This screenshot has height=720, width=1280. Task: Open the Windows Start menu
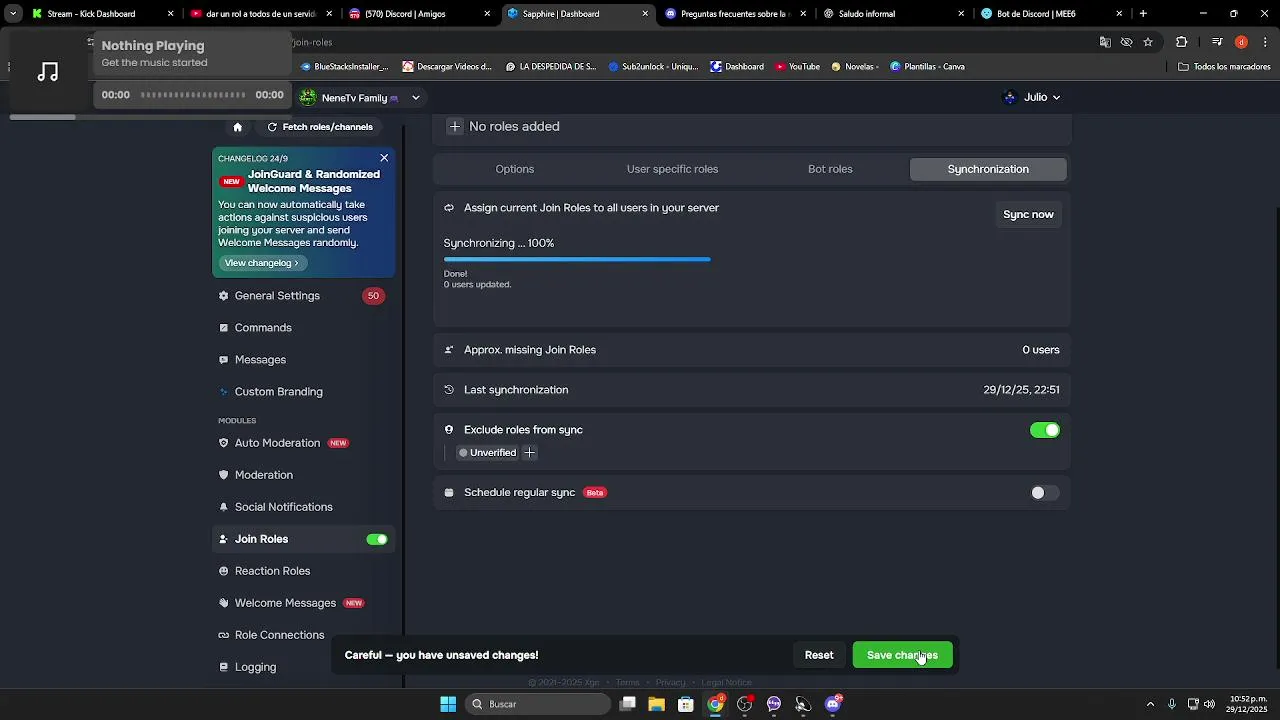pos(448,704)
